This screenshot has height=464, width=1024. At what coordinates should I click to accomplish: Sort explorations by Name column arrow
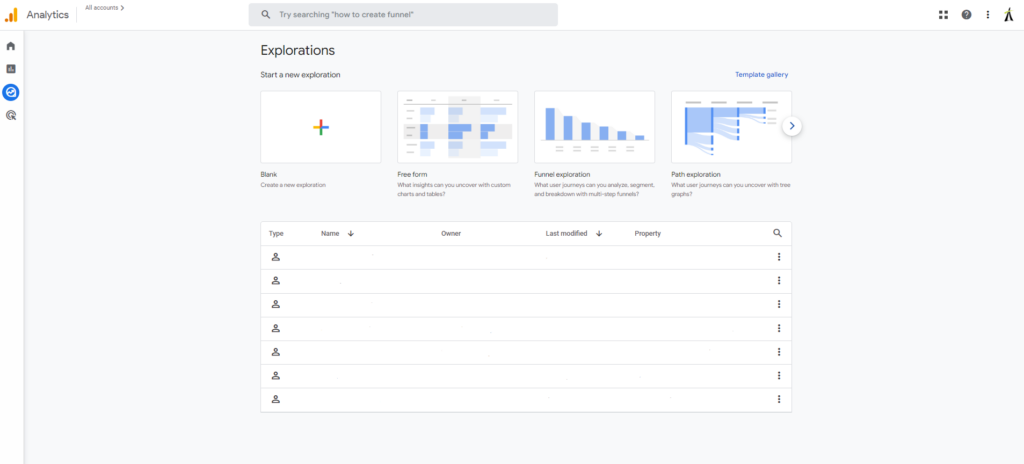point(351,234)
